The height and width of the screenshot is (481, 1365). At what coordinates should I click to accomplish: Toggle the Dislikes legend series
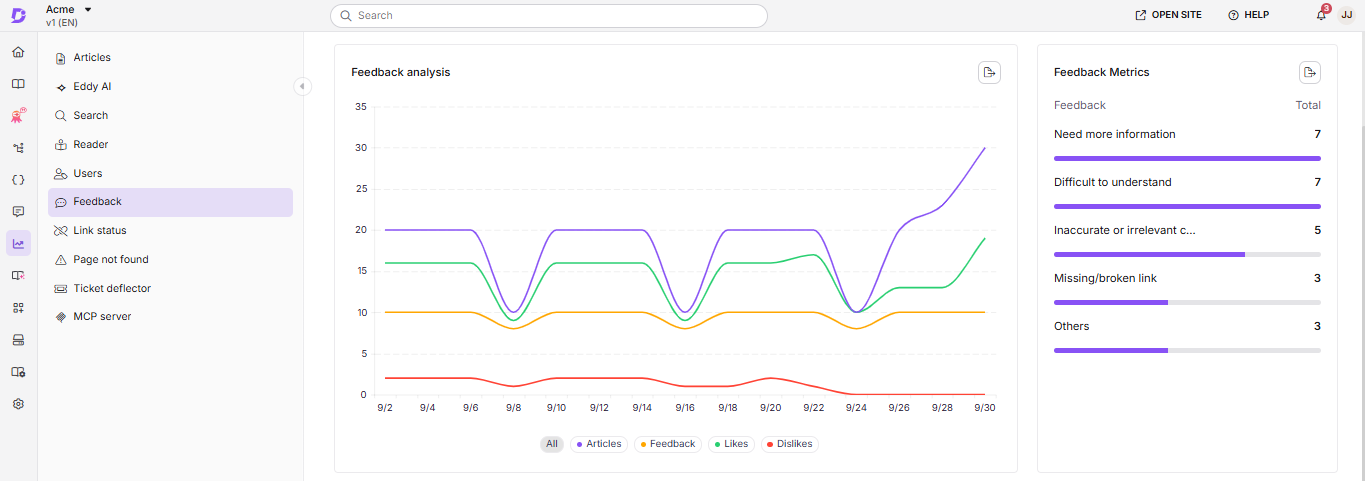(790, 444)
